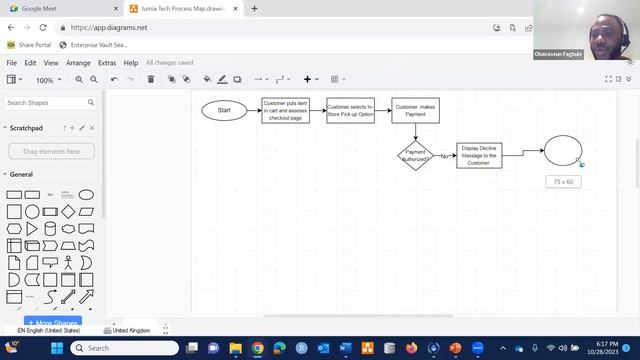
Task: Select the triangle shape in General palette
Action: pyautogui.click(x=32, y=229)
